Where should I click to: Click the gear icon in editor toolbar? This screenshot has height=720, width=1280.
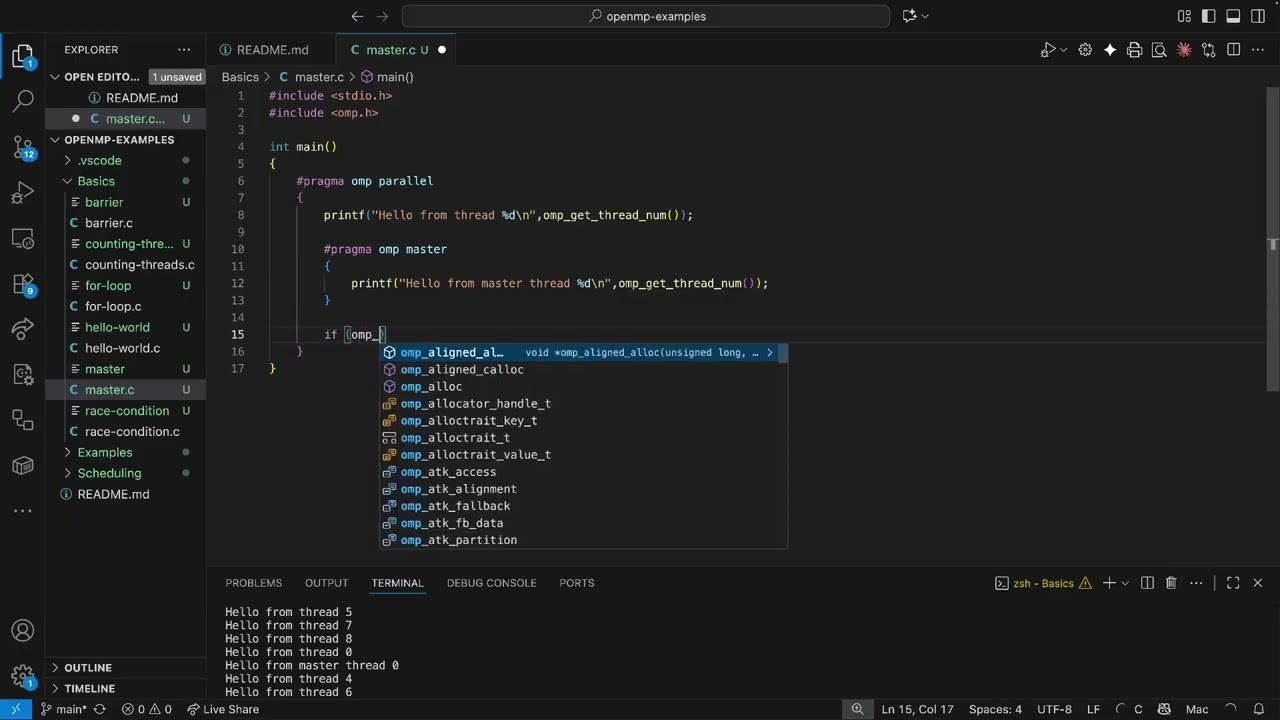click(1085, 50)
